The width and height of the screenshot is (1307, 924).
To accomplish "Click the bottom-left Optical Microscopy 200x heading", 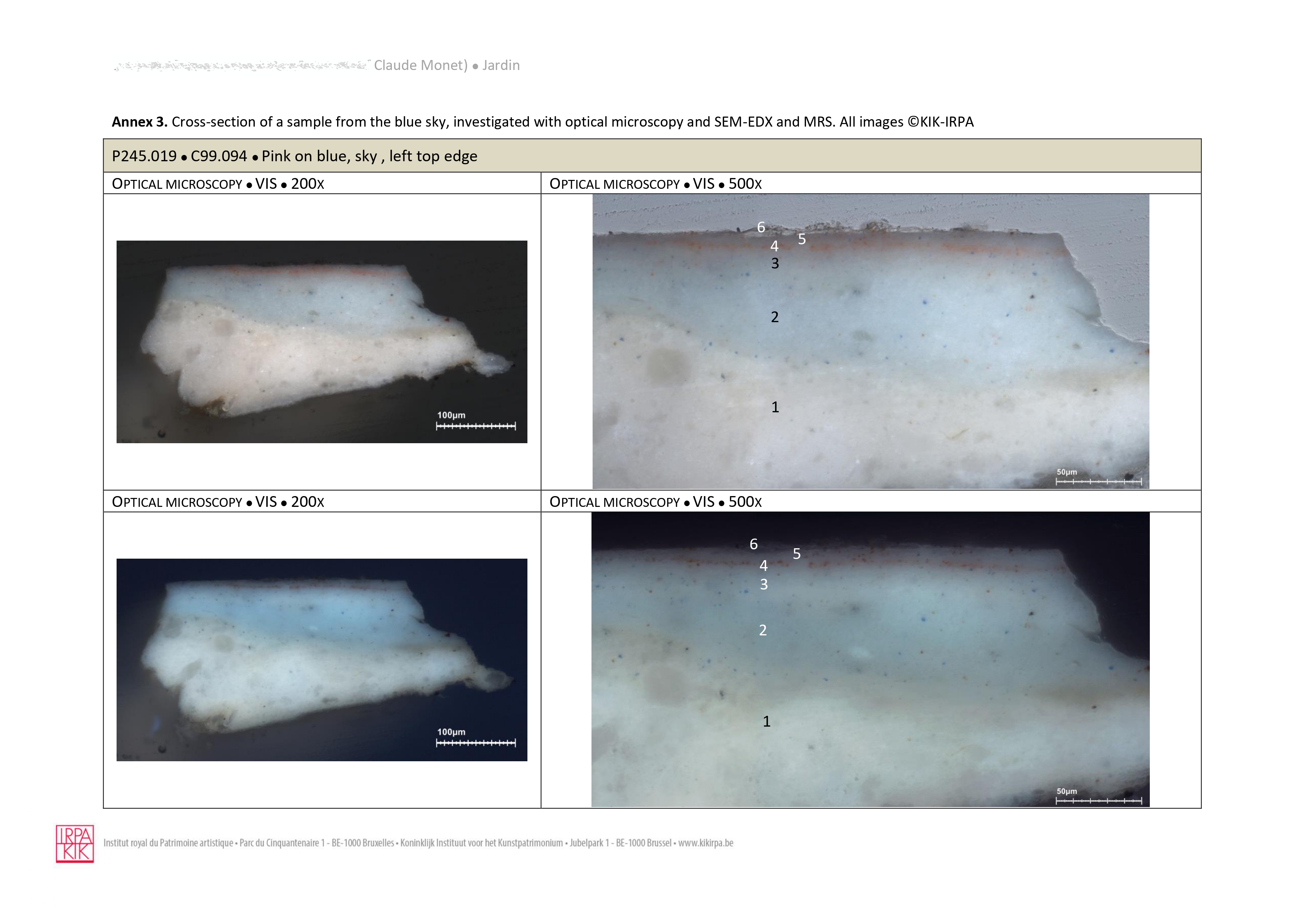I will (x=218, y=502).
